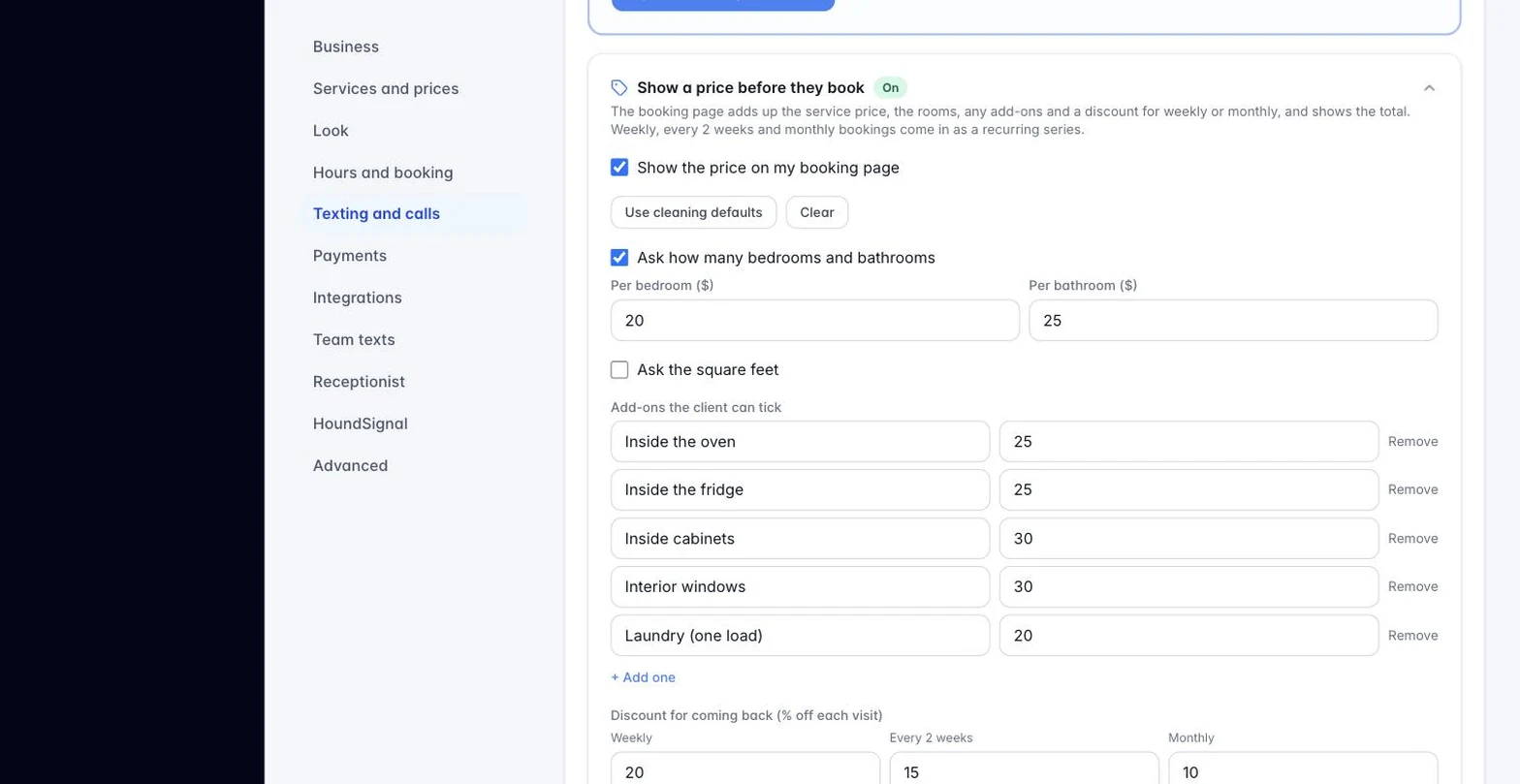This screenshot has width=1520, height=784.
Task: Click the price tag icon beside the heading
Action: [x=619, y=88]
